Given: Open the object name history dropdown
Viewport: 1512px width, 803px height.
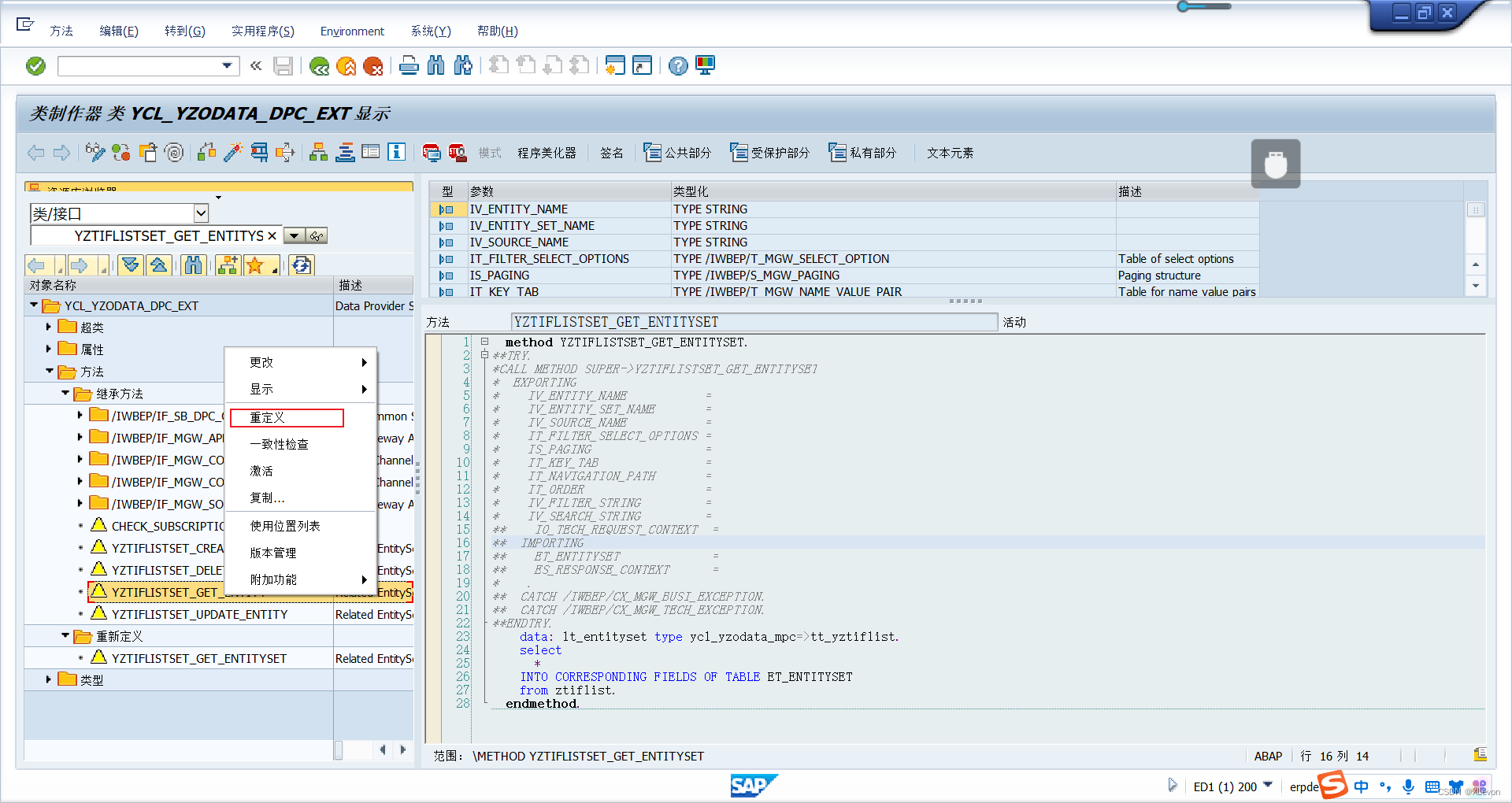Looking at the screenshot, I should [x=294, y=236].
